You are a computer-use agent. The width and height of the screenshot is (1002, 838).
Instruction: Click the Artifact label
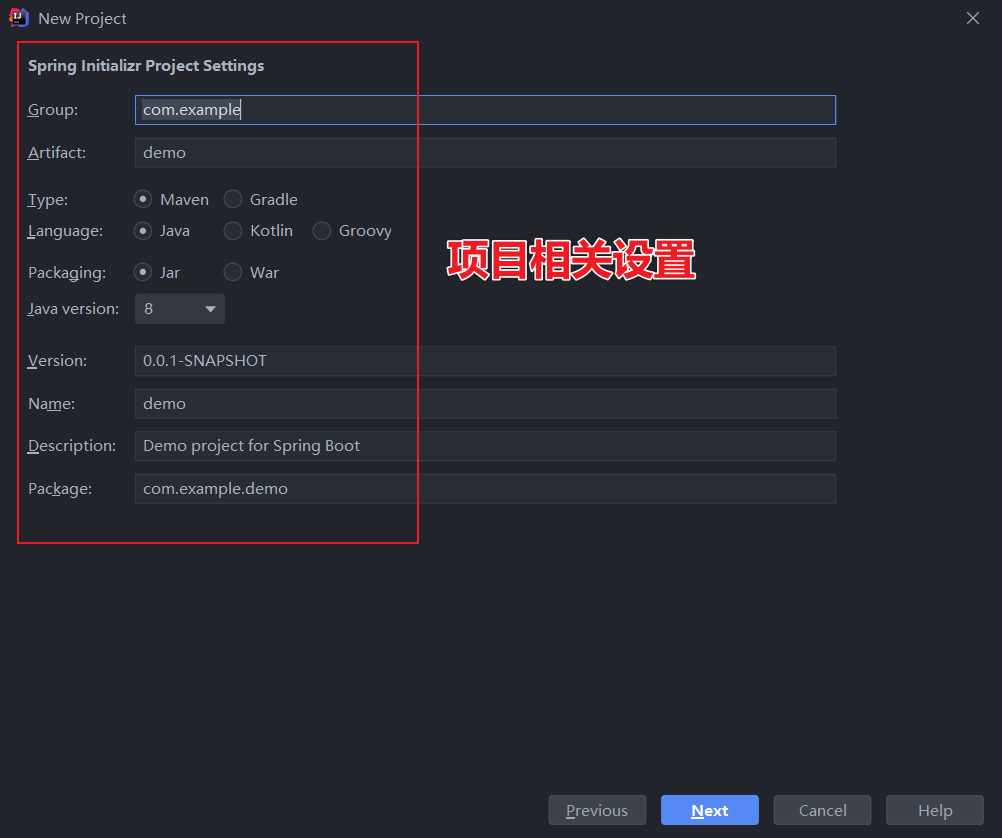tap(57, 153)
